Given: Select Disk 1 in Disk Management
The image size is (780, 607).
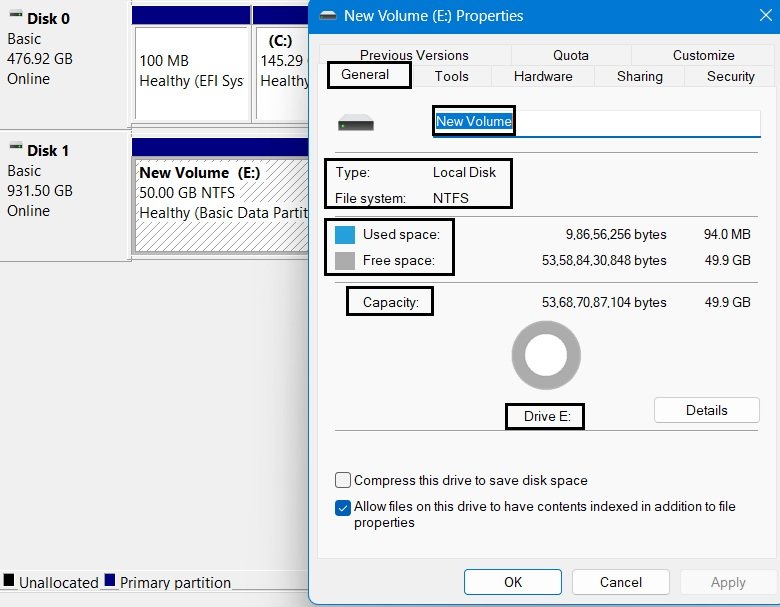Looking at the screenshot, I should tap(64, 195).
